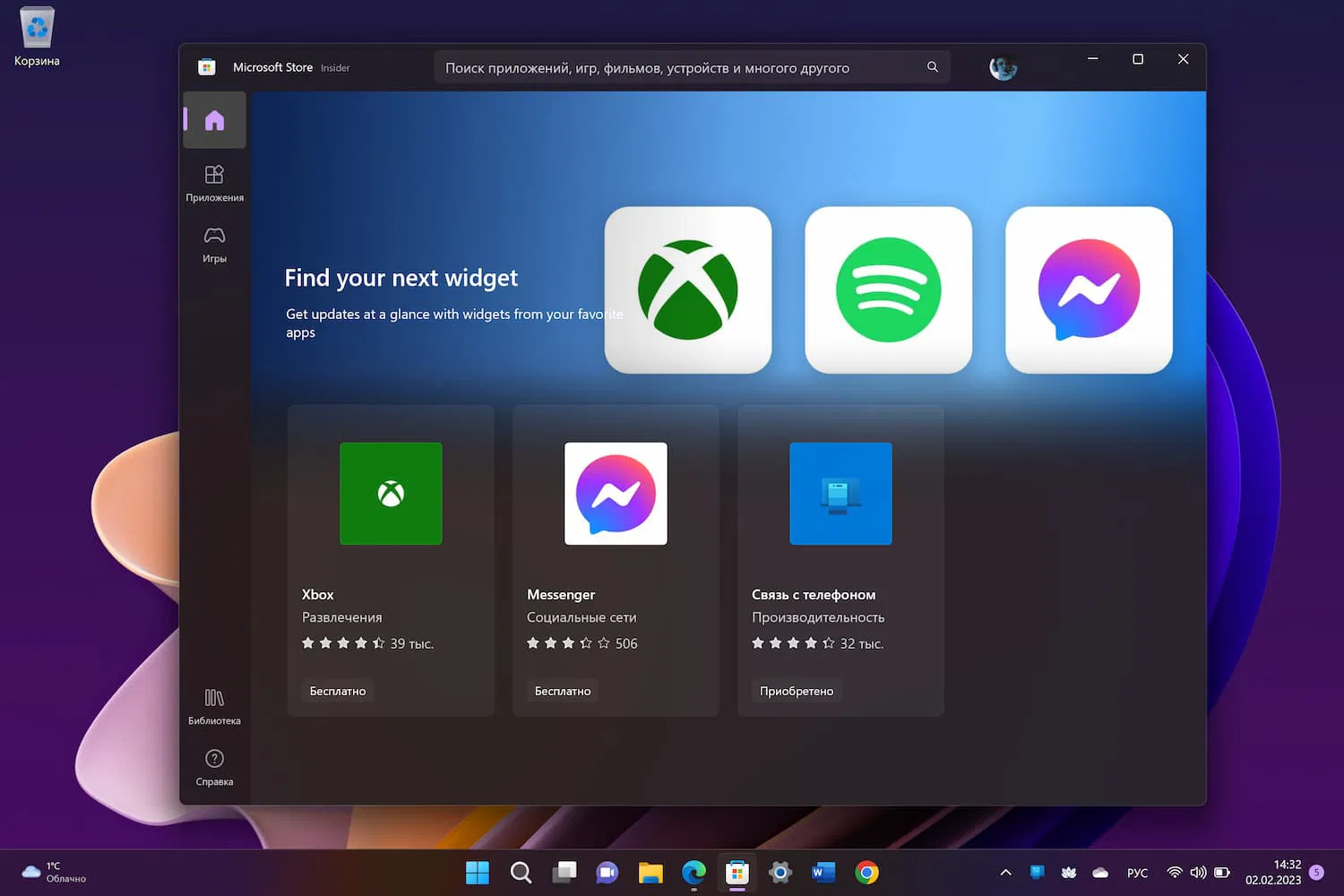The height and width of the screenshot is (896, 1344).
Task: Open the large Spotify tile in the banner
Action: tap(889, 290)
